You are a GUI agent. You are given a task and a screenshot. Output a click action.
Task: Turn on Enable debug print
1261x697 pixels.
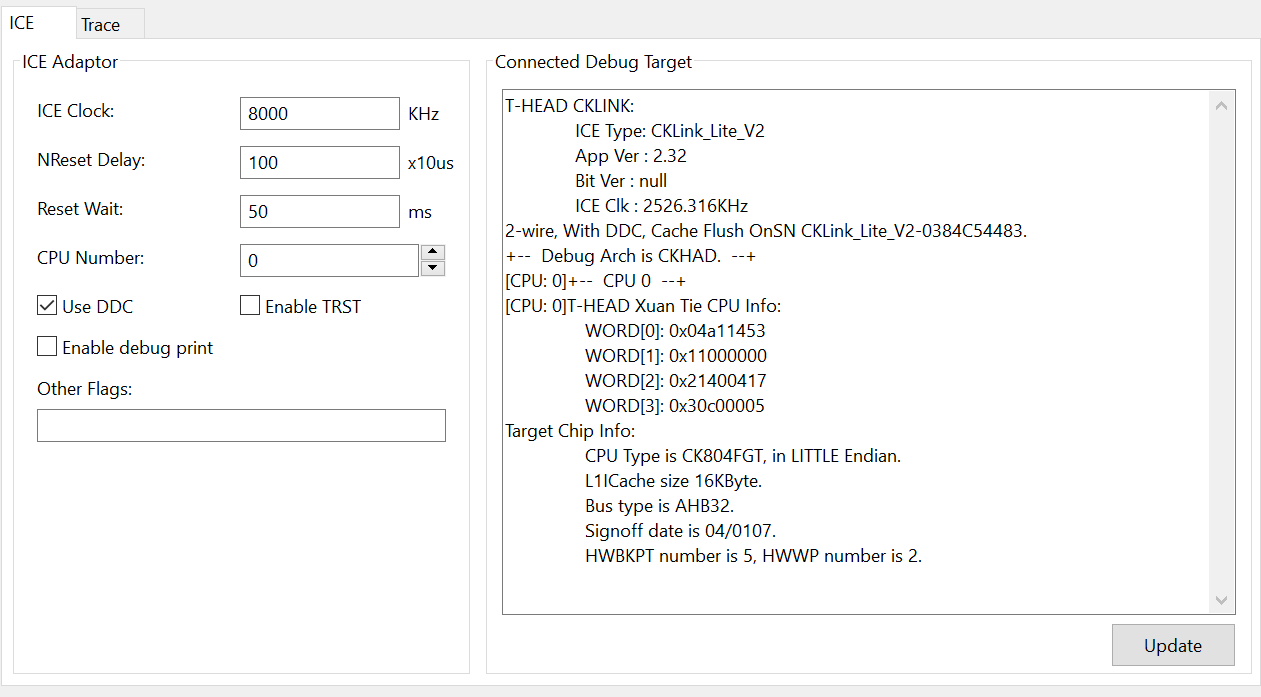click(x=47, y=347)
